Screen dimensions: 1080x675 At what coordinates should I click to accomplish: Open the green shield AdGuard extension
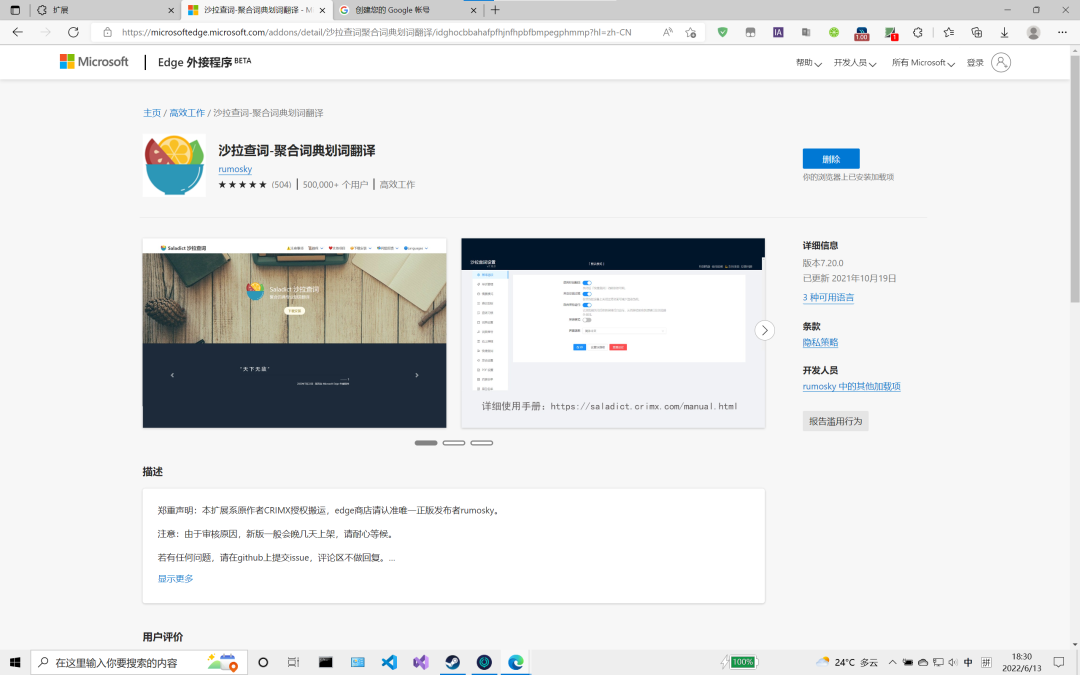pos(723,32)
